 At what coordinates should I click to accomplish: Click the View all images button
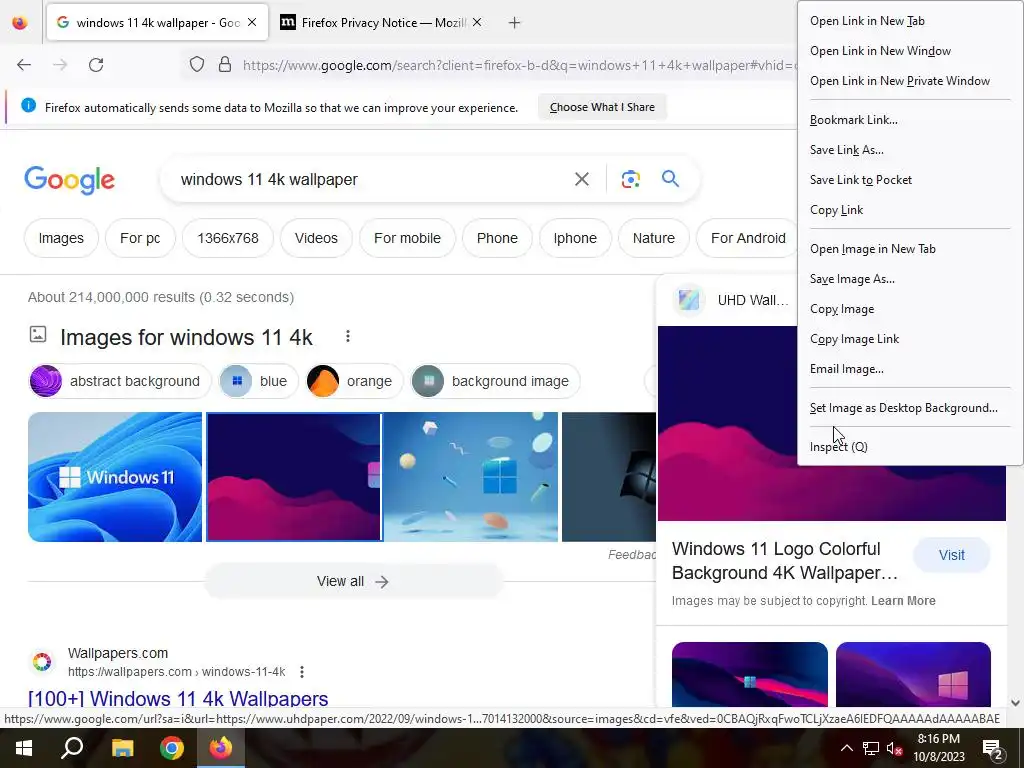(x=353, y=581)
